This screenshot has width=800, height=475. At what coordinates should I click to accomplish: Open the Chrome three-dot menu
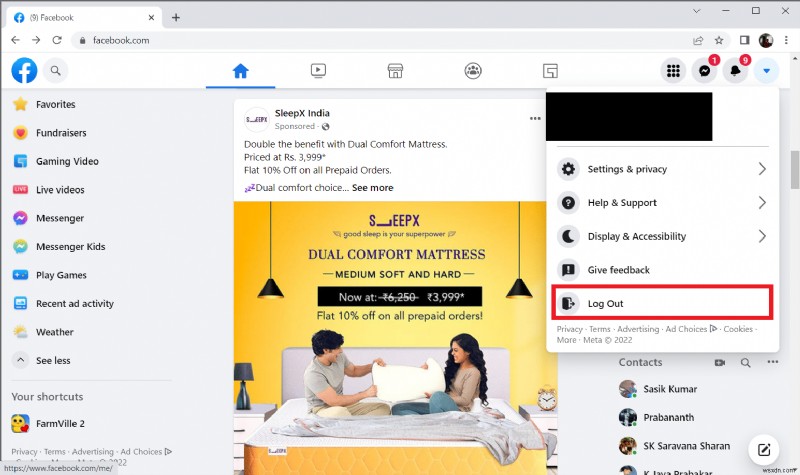coord(786,40)
